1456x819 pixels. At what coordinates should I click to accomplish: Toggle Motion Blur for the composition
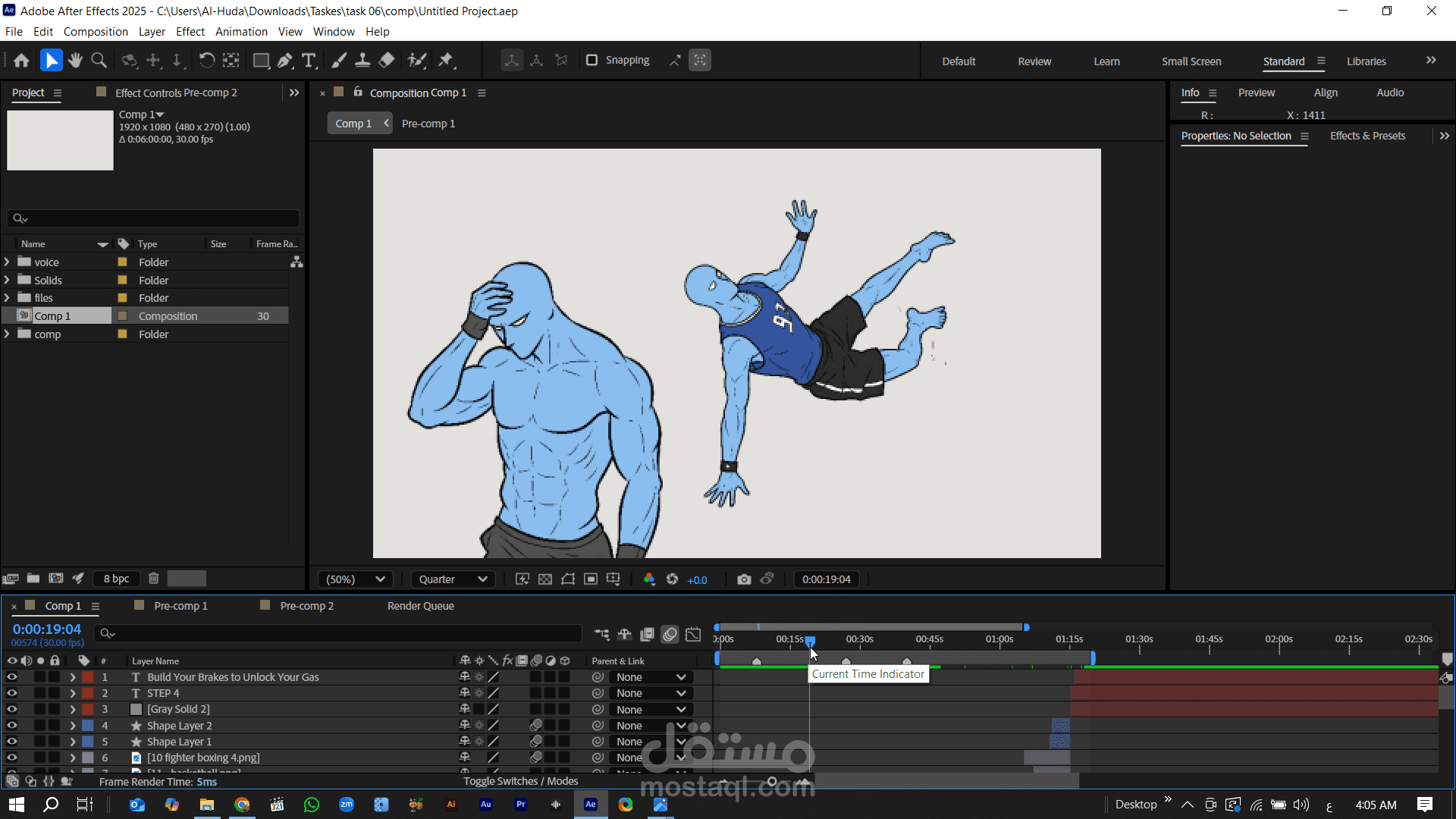click(x=670, y=634)
